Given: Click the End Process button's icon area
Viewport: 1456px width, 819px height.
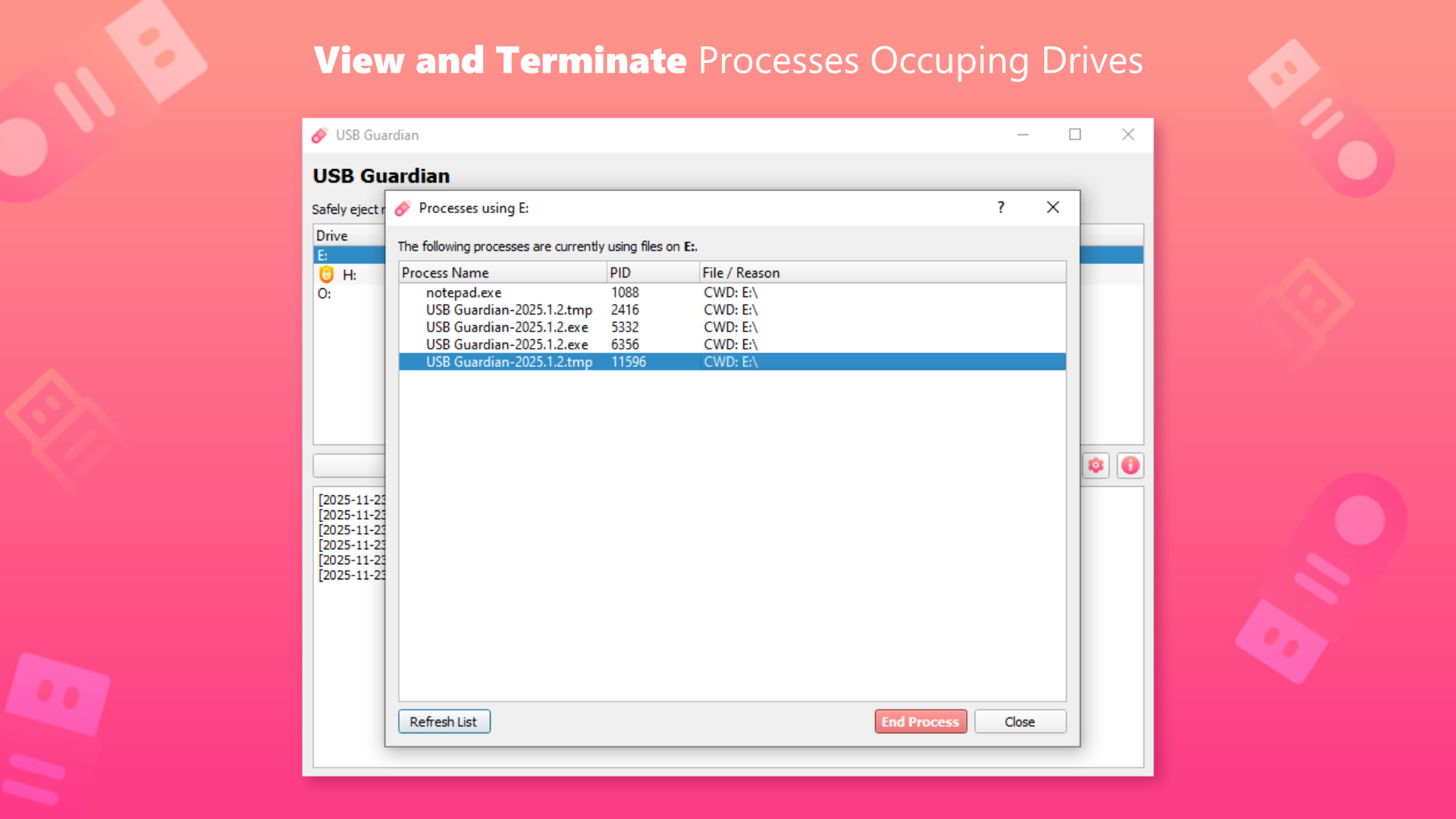Looking at the screenshot, I should [920, 721].
